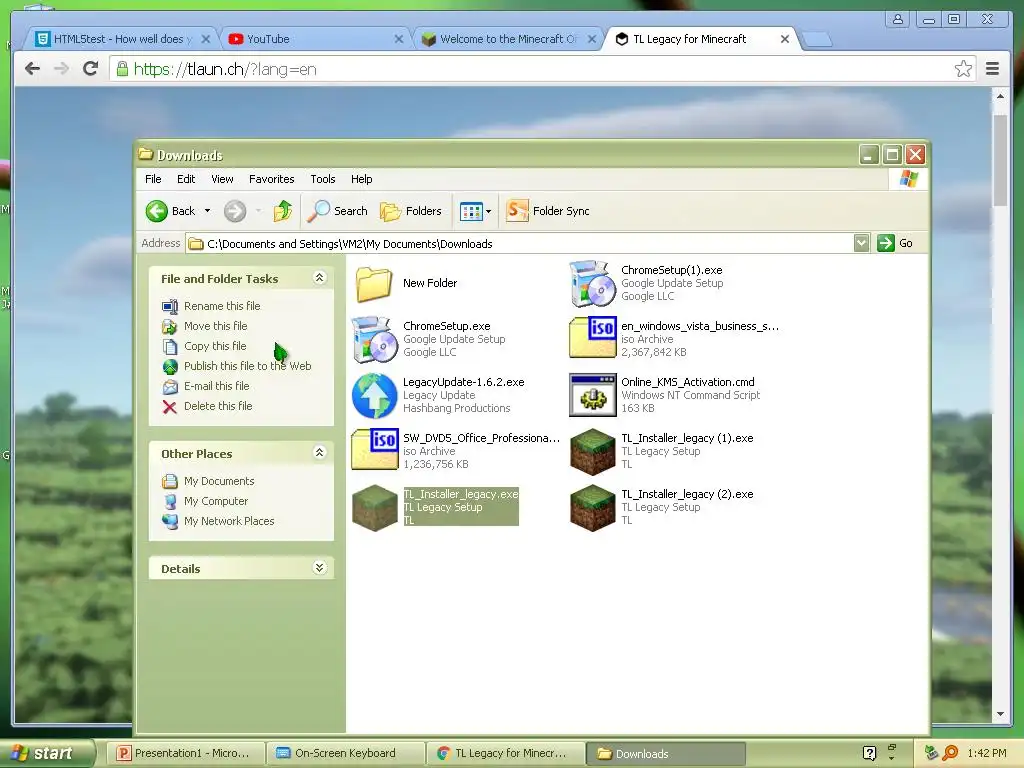Click Explorer's Forward arrow icon
The image size is (1024, 768).
point(235,211)
